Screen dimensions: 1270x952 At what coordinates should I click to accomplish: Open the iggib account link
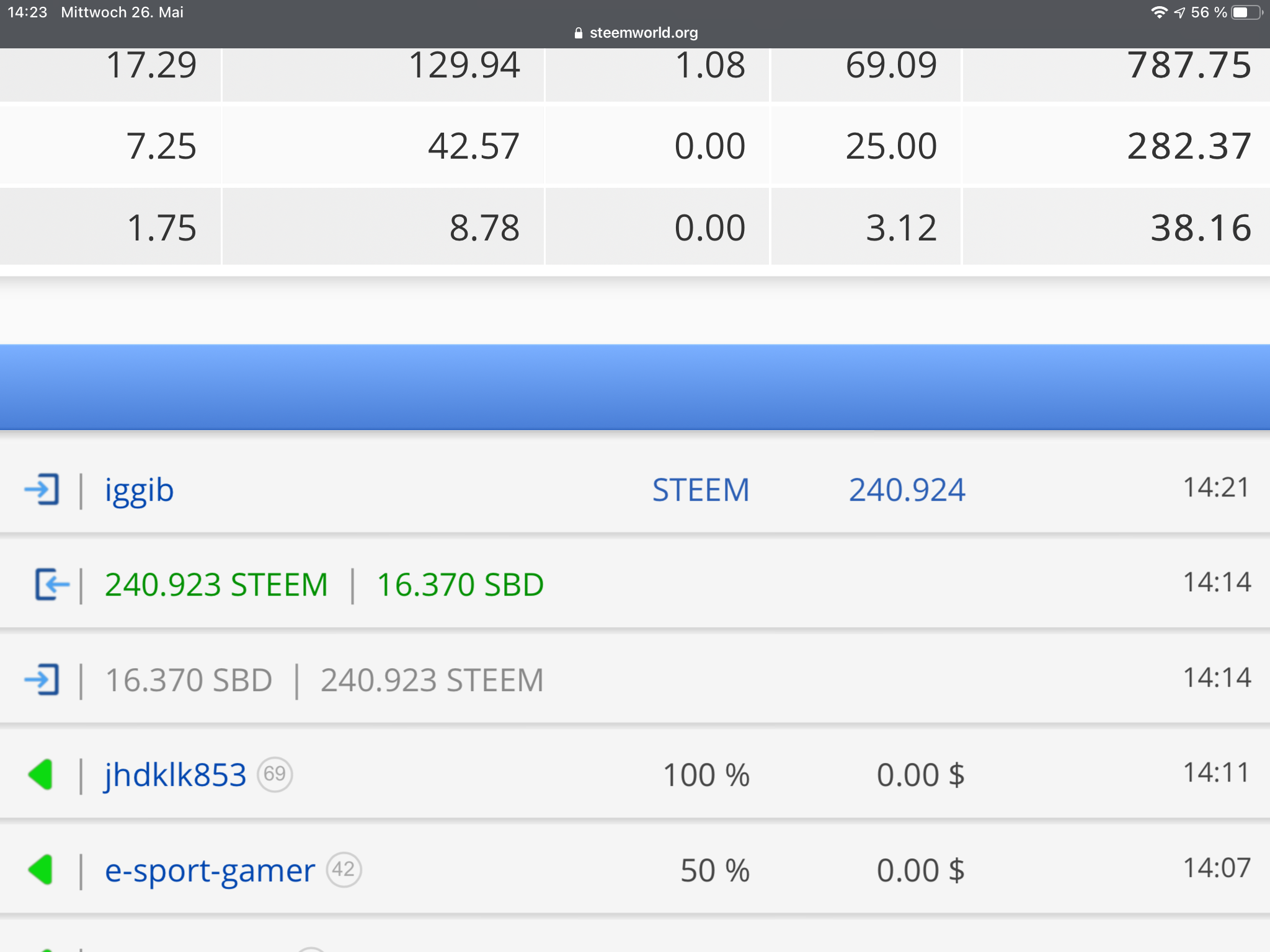pos(139,491)
